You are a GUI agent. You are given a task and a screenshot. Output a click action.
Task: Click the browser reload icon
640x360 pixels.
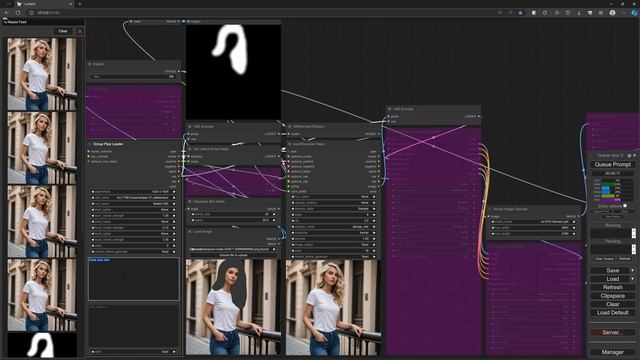pyautogui.click(x=18, y=13)
